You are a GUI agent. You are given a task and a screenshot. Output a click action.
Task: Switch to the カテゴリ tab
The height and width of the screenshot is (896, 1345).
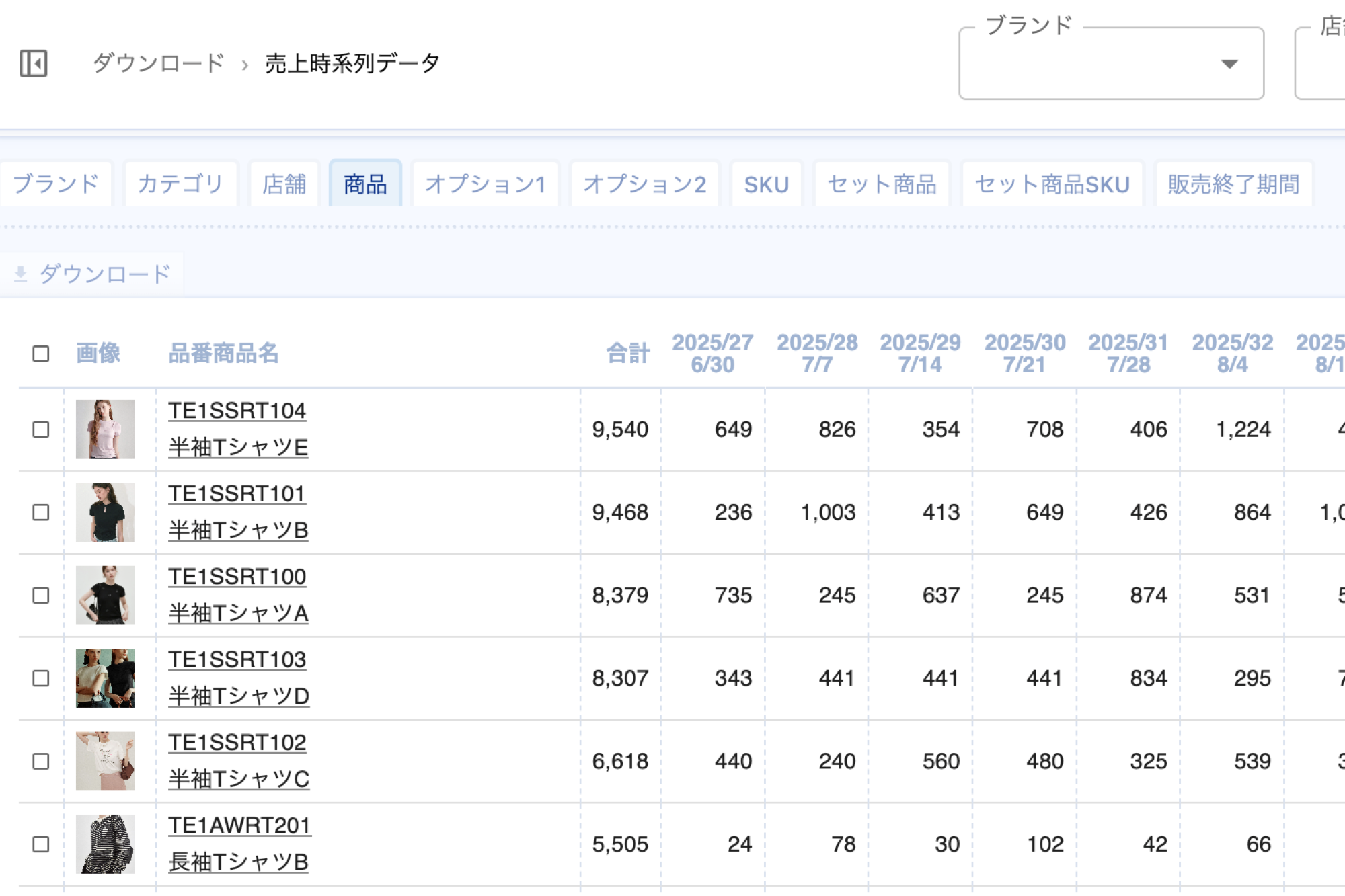coord(180,184)
